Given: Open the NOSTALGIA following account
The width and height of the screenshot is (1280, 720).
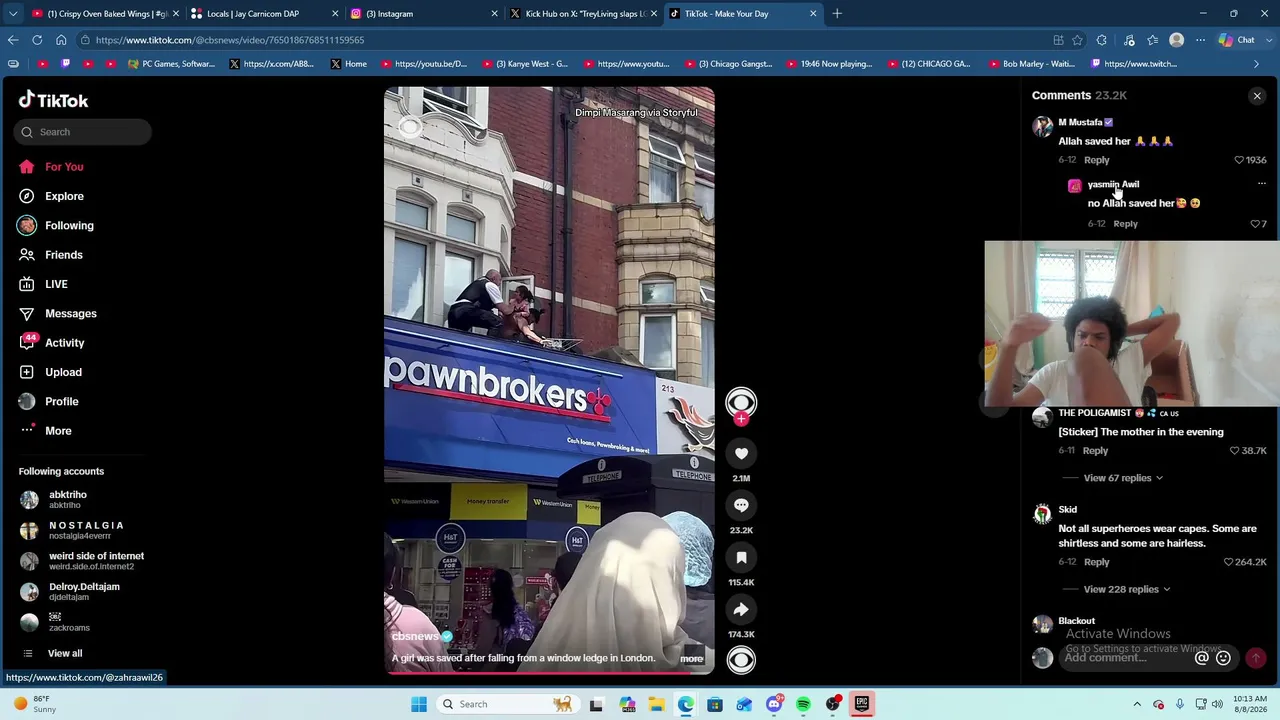Looking at the screenshot, I should 85,531.
